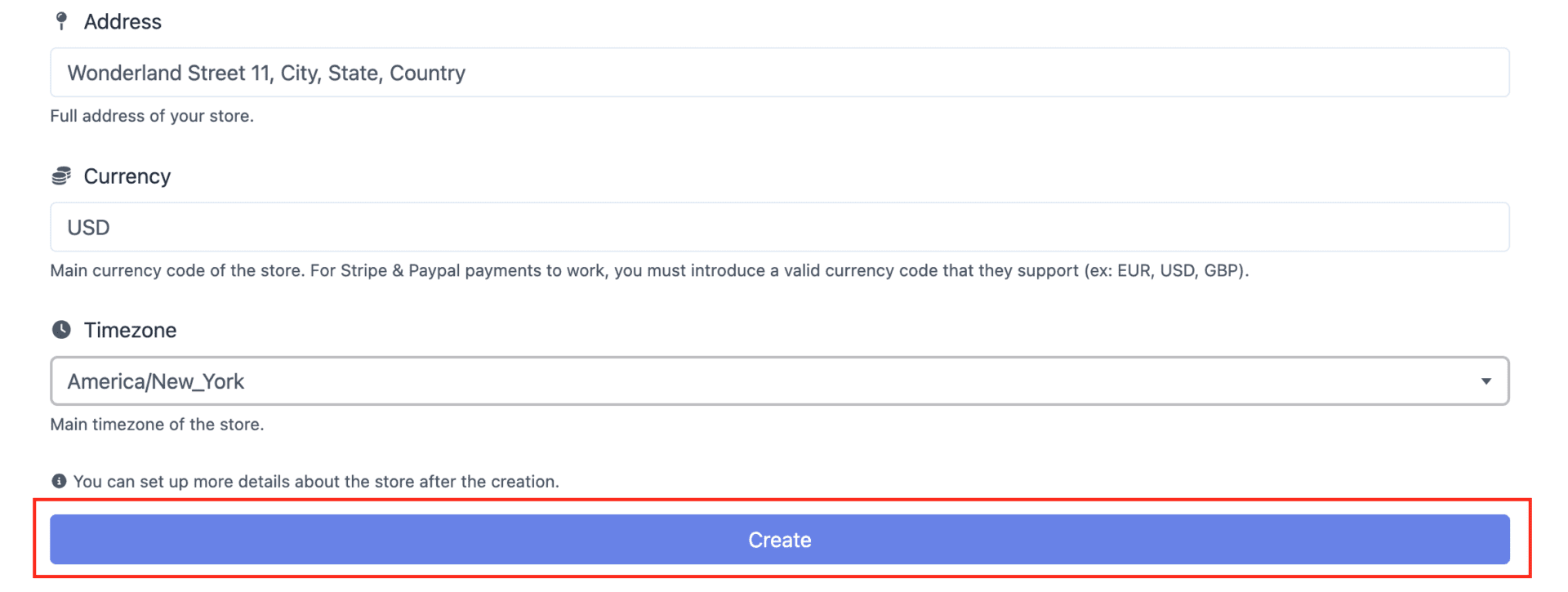Click the Currency field label
1568x592 pixels.
[x=127, y=176]
